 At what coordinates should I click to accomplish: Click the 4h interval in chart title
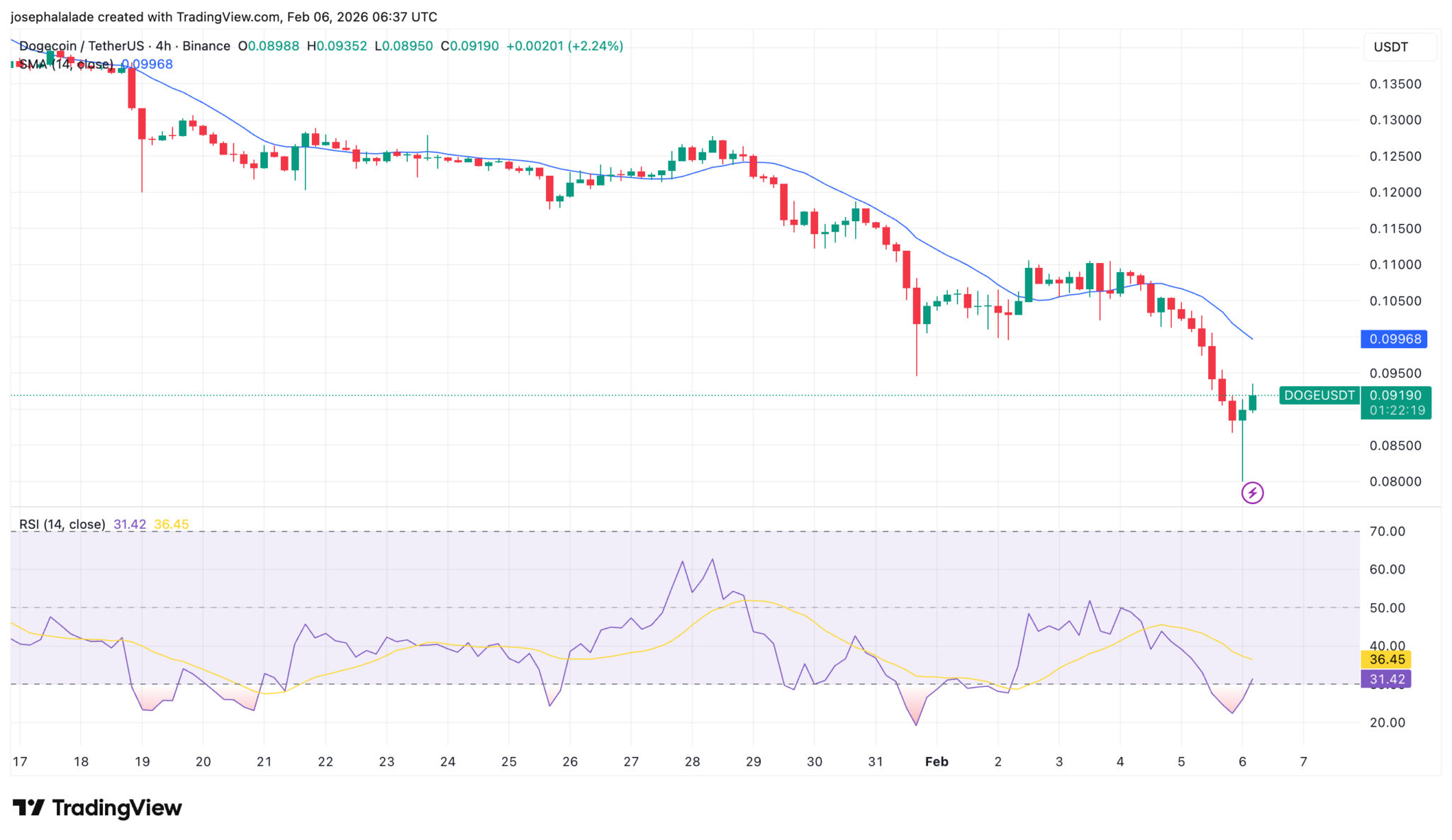coord(163,46)
